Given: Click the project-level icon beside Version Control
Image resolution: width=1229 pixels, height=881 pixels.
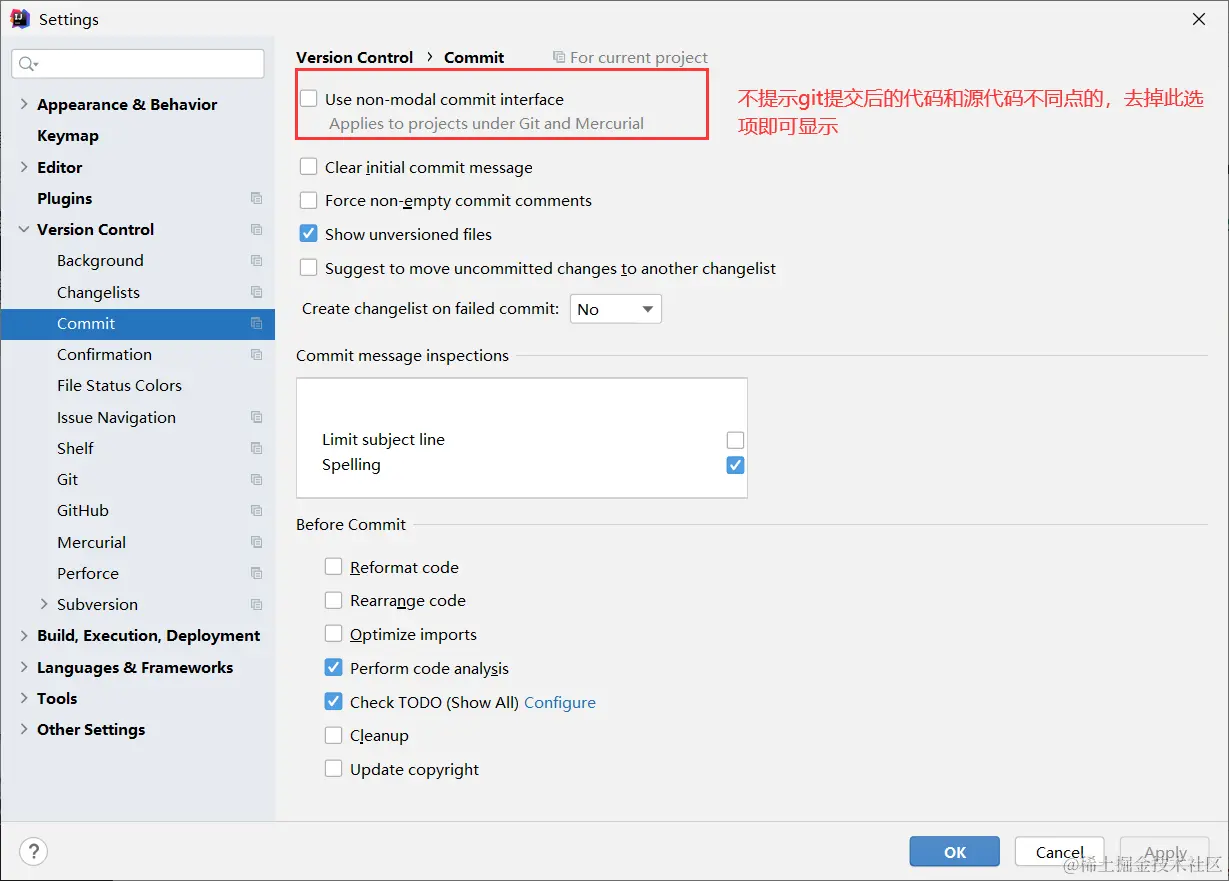Looking at the screenshot, I should (256, 229).
